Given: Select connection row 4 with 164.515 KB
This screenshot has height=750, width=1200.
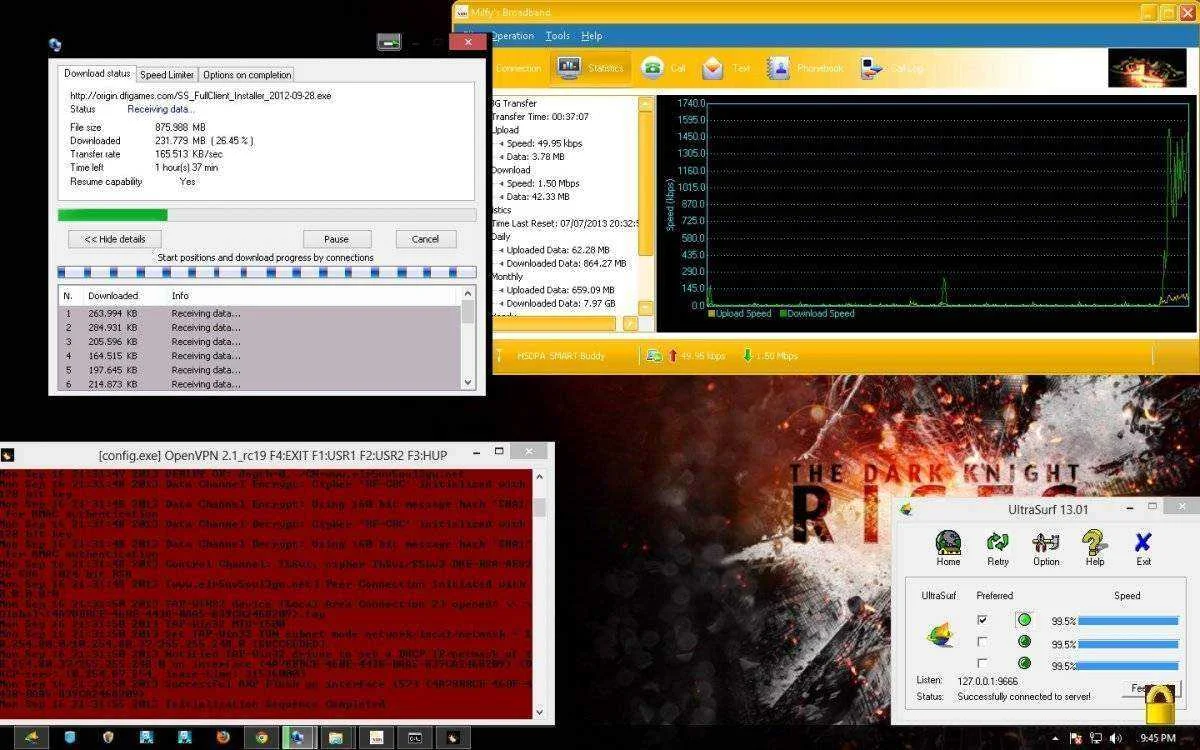Looking at the screenshot, I should (x=260, y=355).
